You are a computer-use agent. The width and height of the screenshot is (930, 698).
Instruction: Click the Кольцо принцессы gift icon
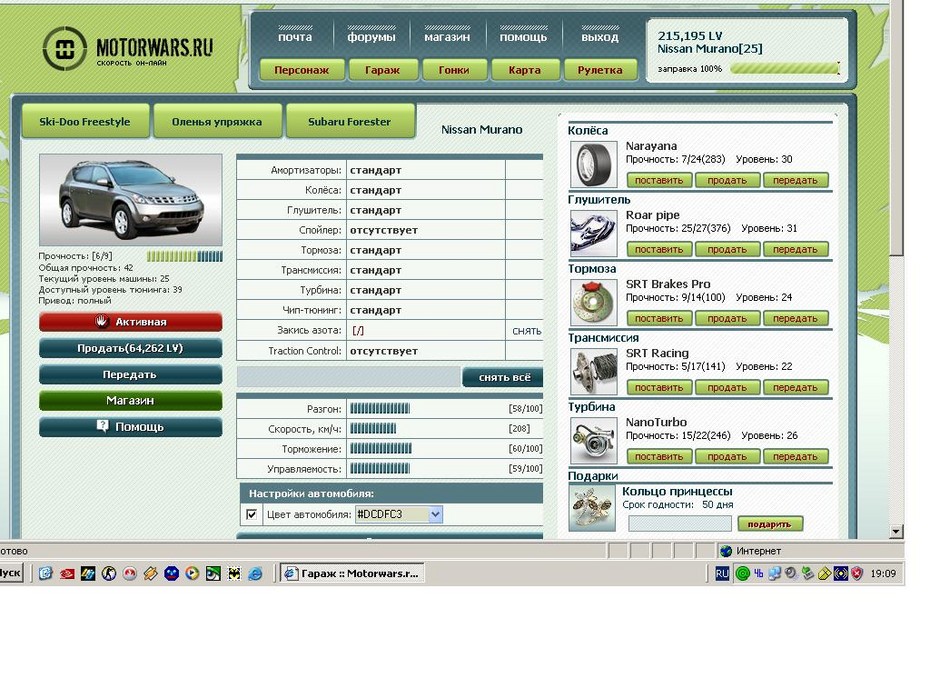[592, 508]
